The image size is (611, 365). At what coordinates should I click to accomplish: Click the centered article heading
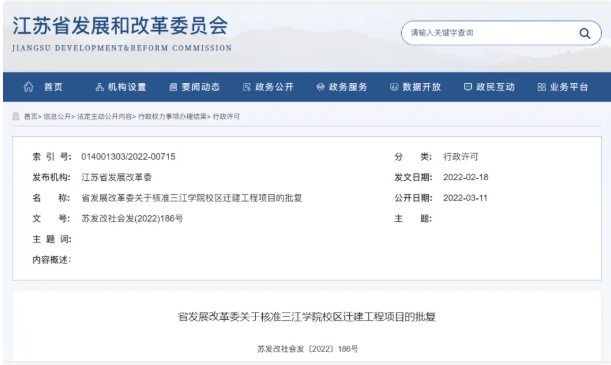click(x=307, y=317)
